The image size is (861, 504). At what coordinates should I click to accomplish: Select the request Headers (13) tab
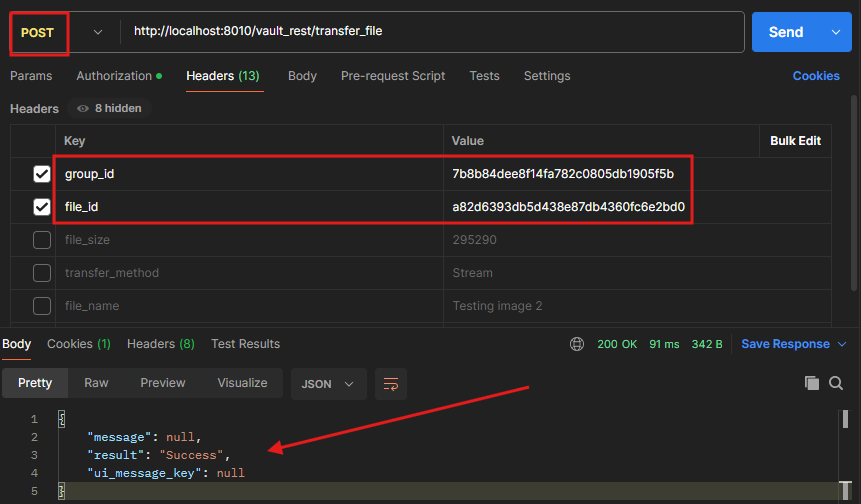pos(222,76)
